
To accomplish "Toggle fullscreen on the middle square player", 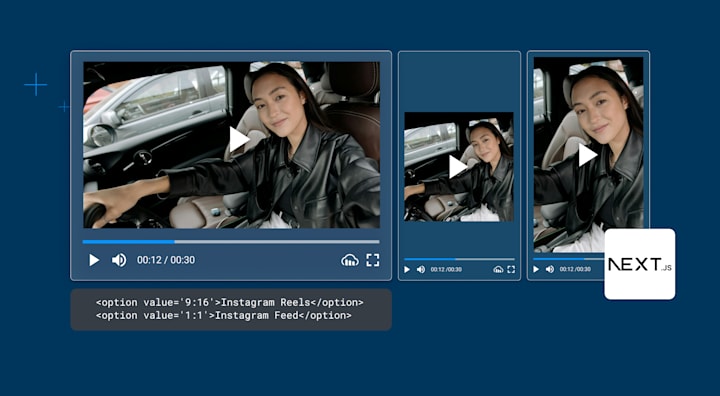I will [511, 270].
